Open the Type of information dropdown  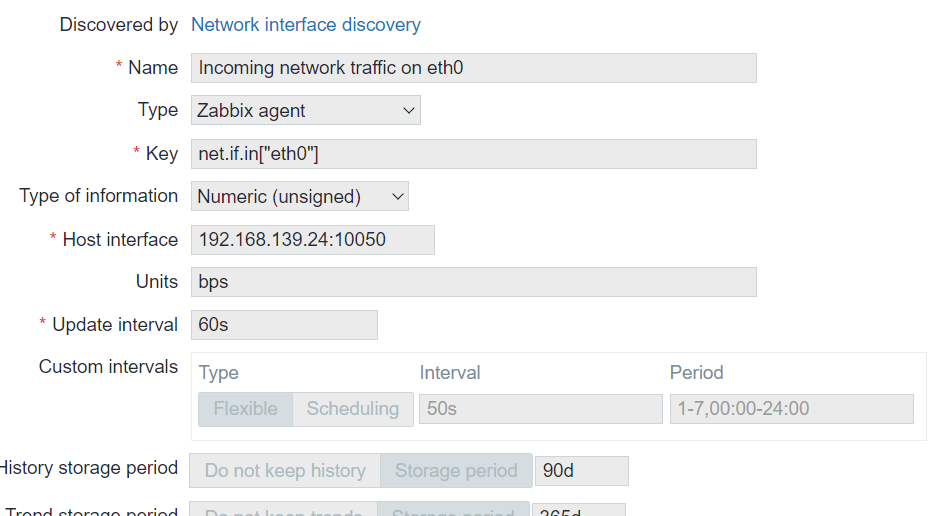299,197
